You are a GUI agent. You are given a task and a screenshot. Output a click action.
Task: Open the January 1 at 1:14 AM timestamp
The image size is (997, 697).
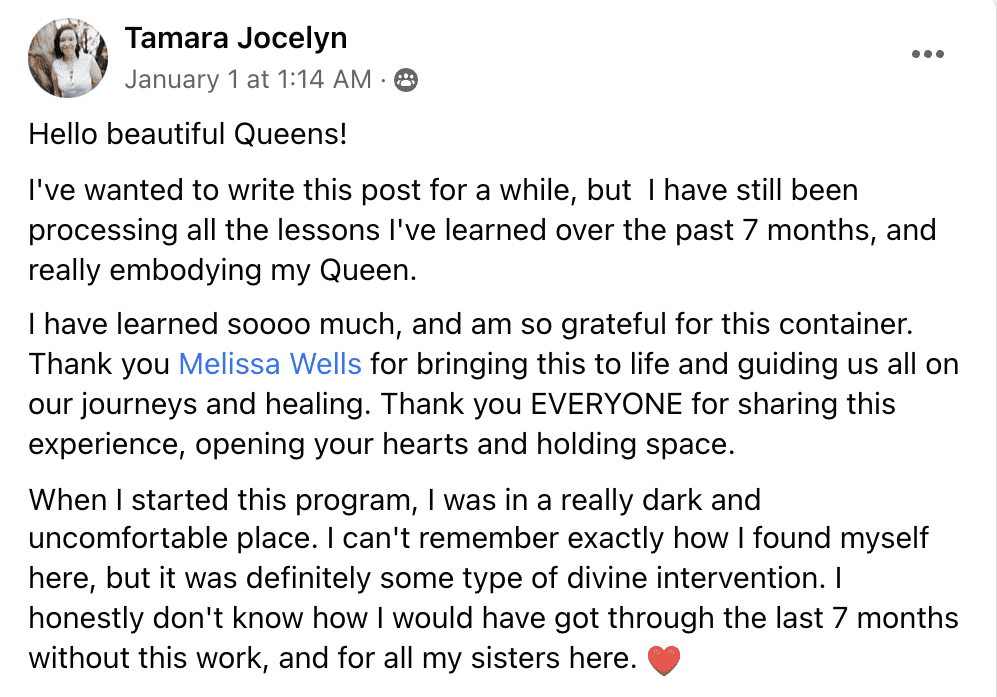[248, 80]
